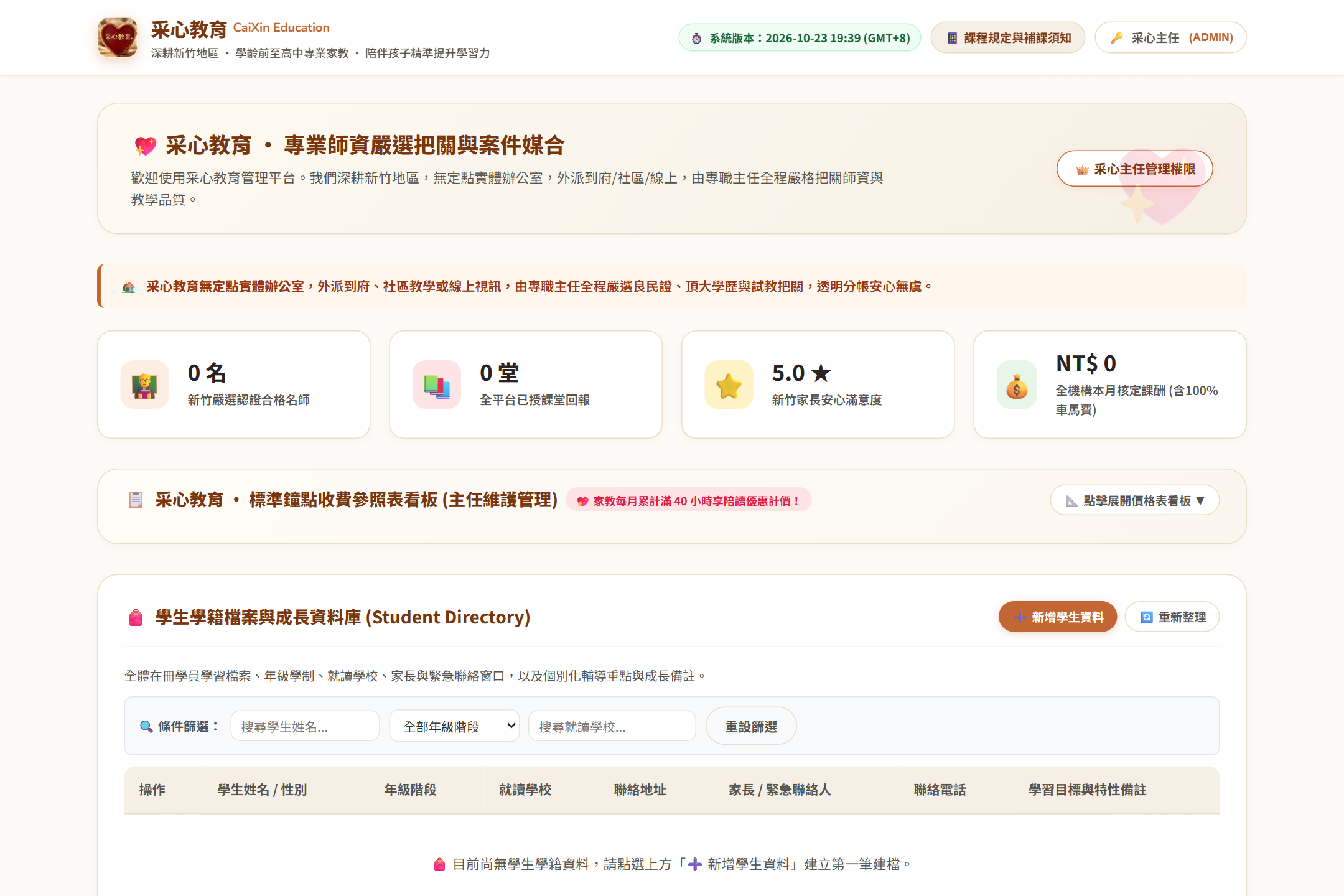Click the empty-state message 目前尚無學生學籍資料
This screenshot has width=1344, height=896.
pyautogui.click(x=672, y=864)
